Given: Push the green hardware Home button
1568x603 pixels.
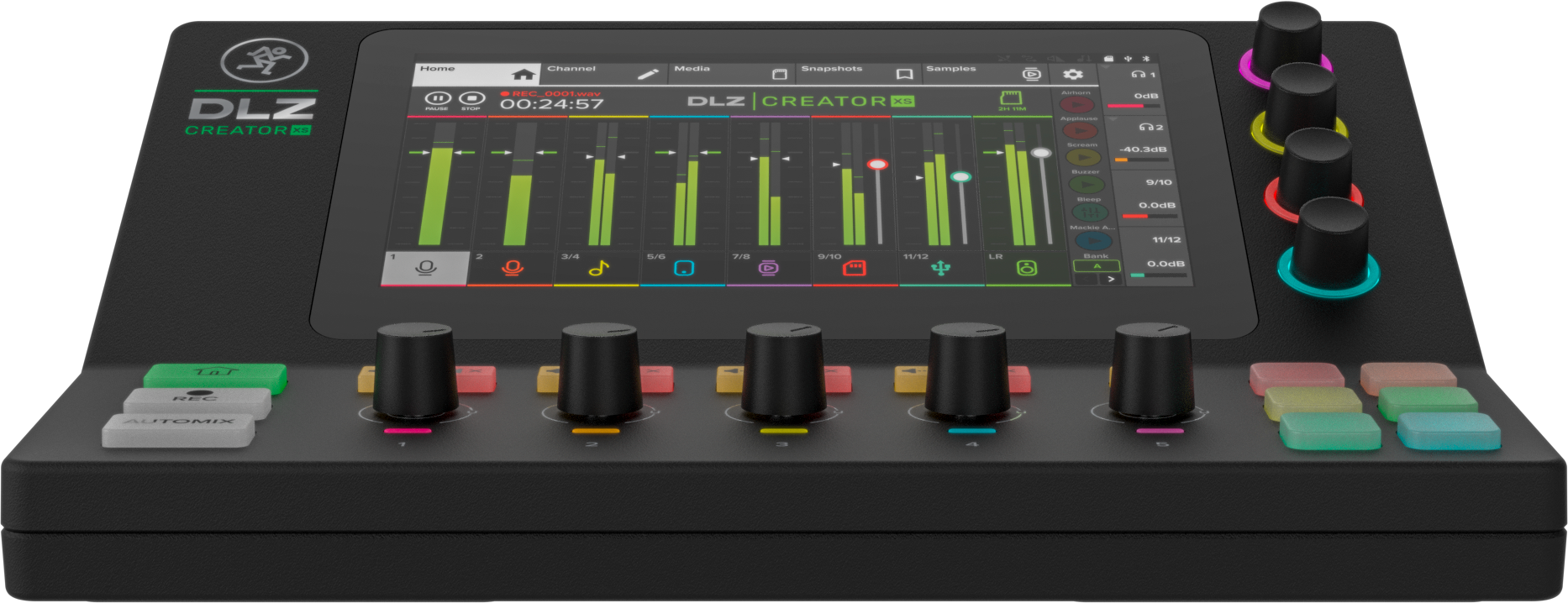Looking at the screenshot, I should point(216,376).
